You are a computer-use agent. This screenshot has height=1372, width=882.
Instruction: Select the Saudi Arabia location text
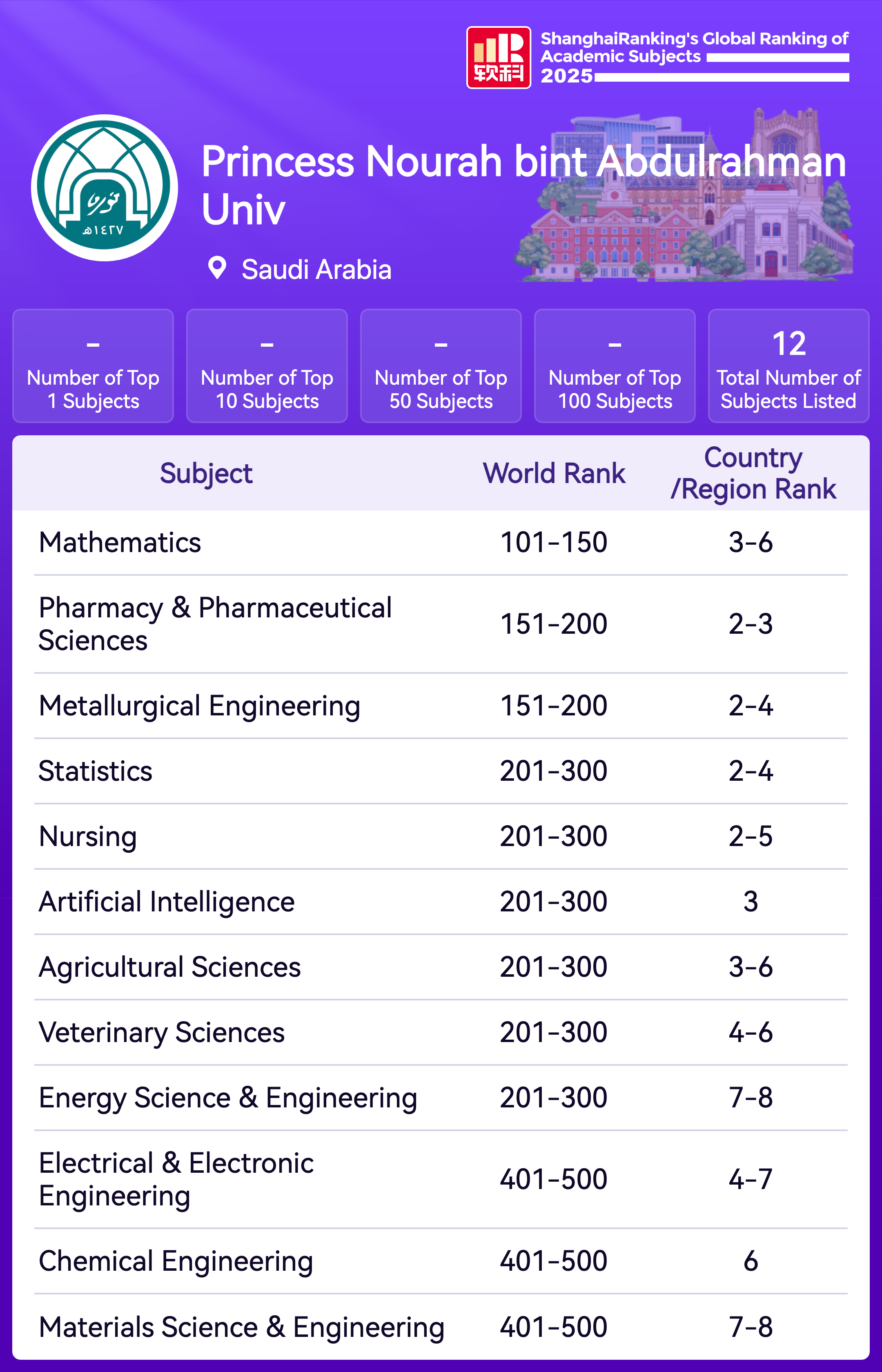[x=316, y=270]
